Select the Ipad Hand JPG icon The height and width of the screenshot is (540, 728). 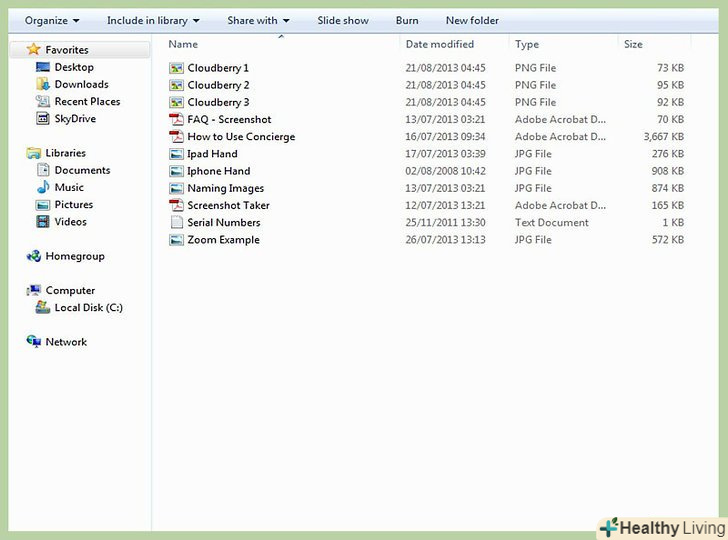[176, 154]
